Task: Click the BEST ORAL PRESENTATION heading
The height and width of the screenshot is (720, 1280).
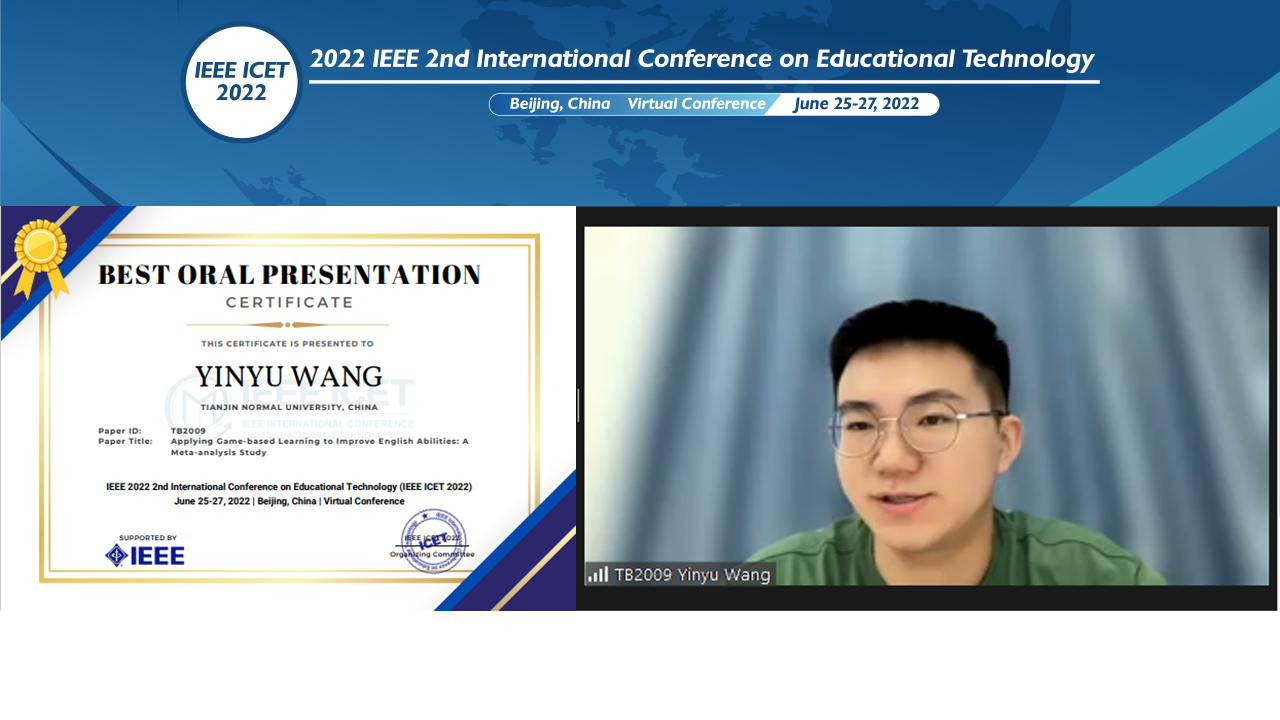Action: [x=289, y=275]
